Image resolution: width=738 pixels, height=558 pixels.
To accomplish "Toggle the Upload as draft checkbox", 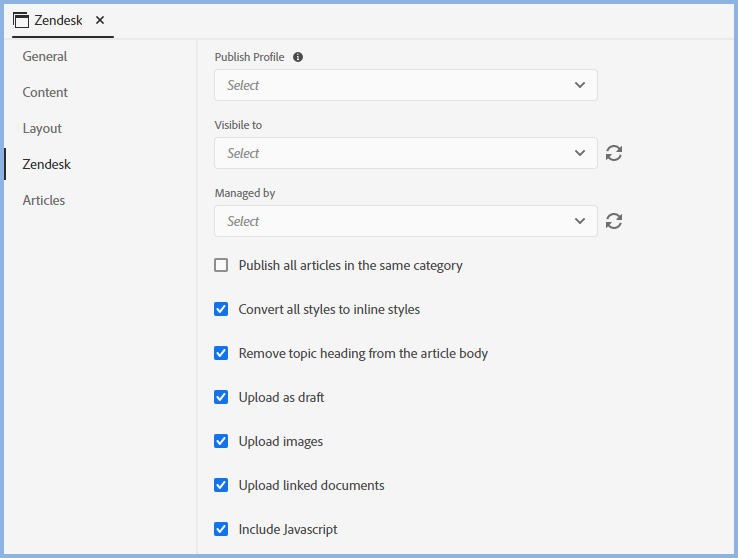I will click(x=222, y=398).
